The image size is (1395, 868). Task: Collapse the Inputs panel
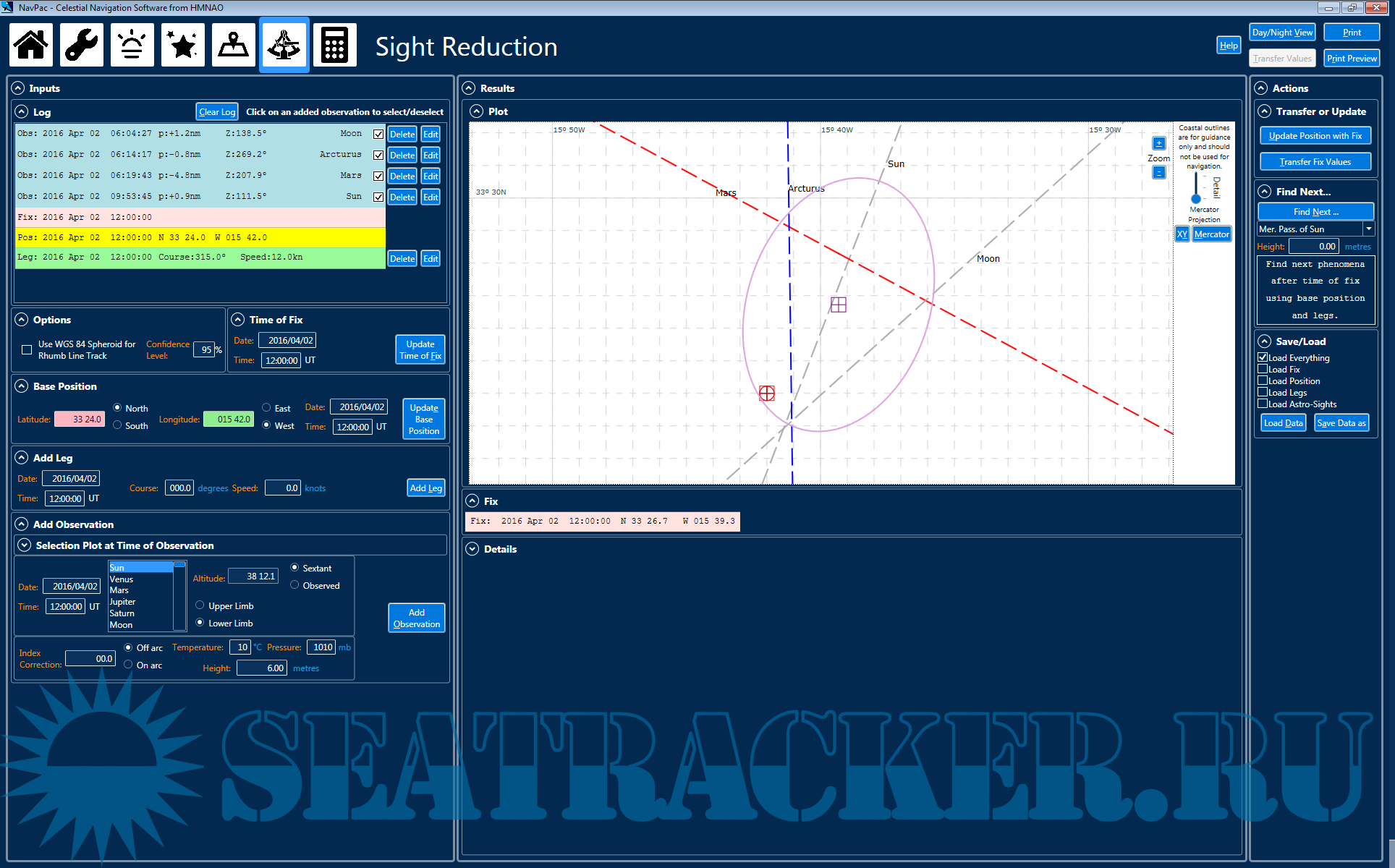pos(18,88)
